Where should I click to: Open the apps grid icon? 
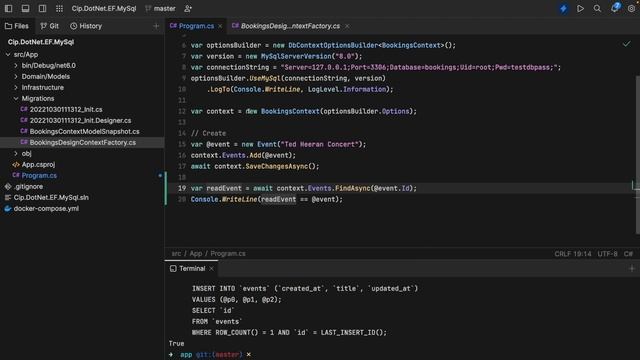tap(59, 9)
